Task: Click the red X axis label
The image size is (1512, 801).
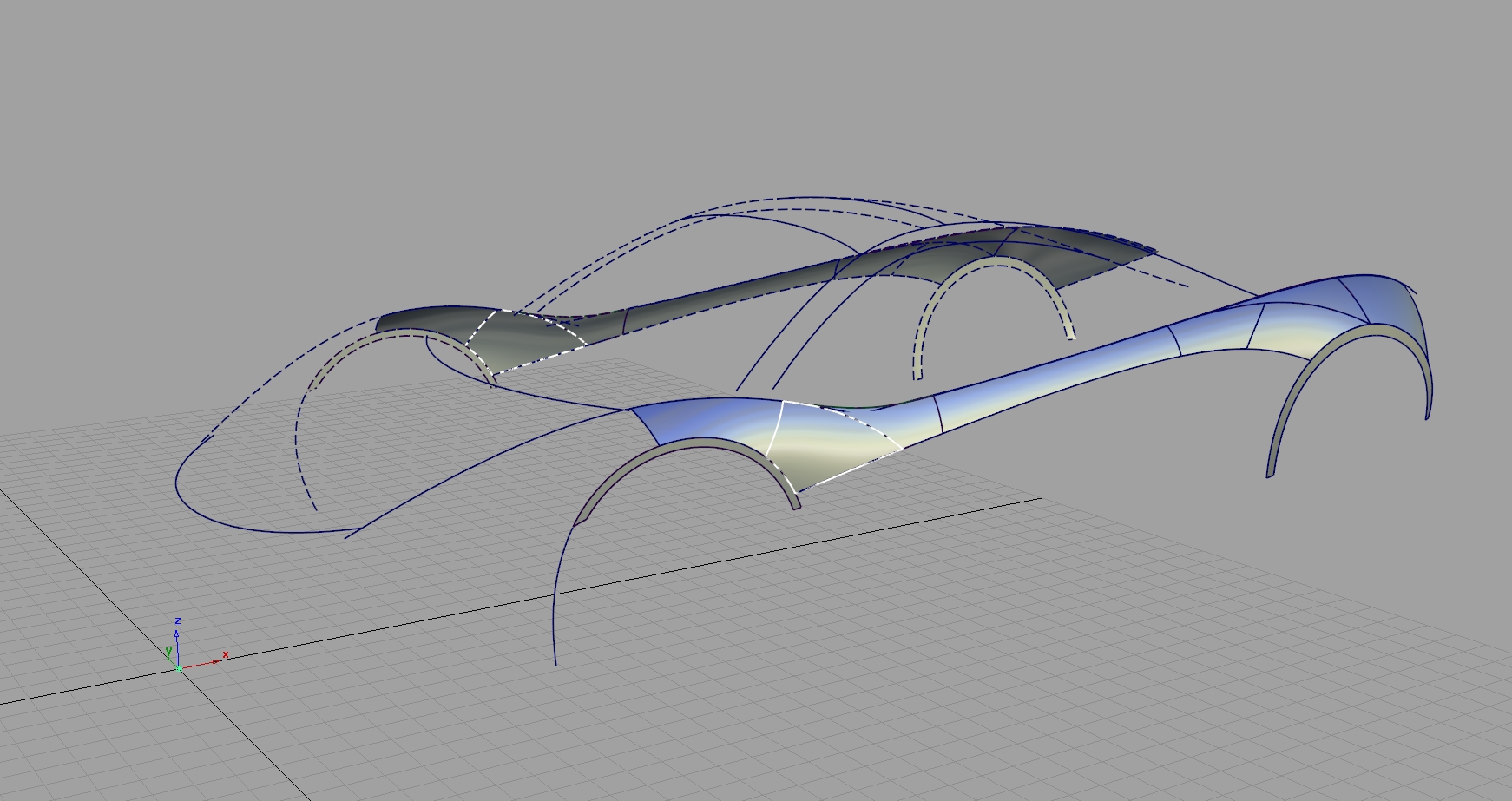Action: tap(226, 655)
